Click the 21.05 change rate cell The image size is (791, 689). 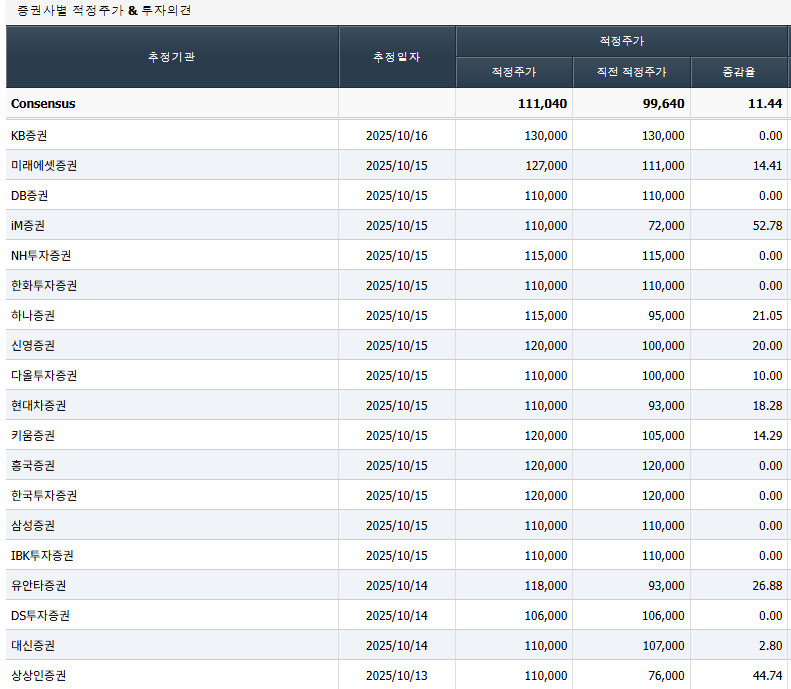[767, 316]
